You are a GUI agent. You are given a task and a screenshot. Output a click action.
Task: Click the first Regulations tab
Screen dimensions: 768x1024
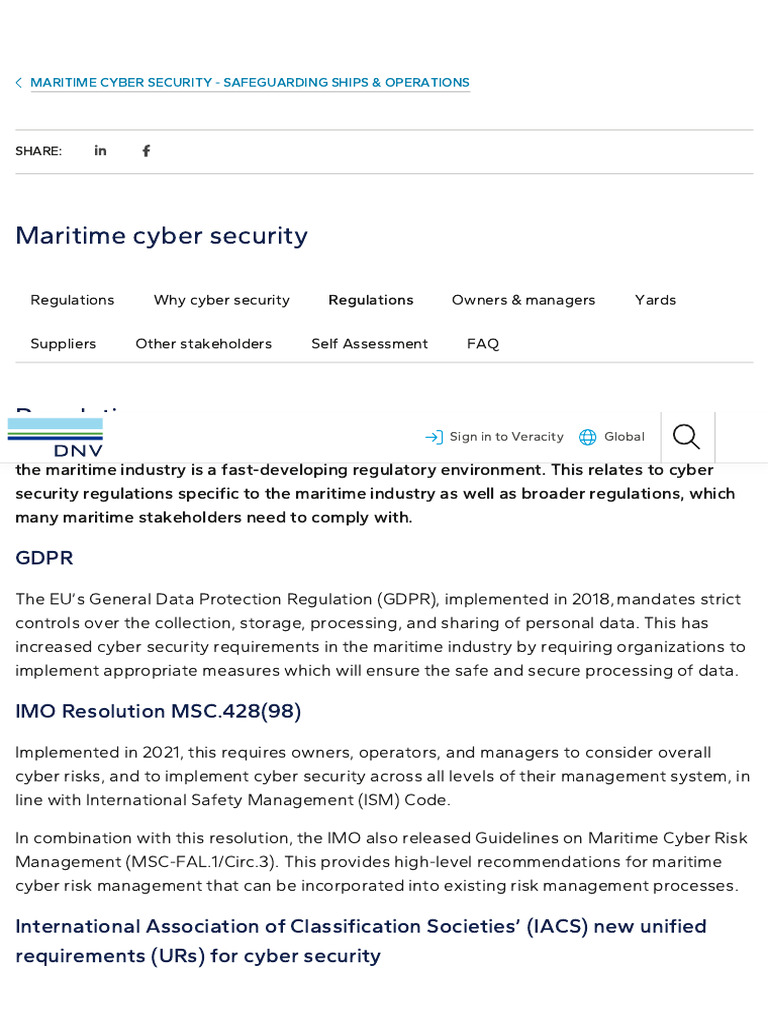(72, 300)
